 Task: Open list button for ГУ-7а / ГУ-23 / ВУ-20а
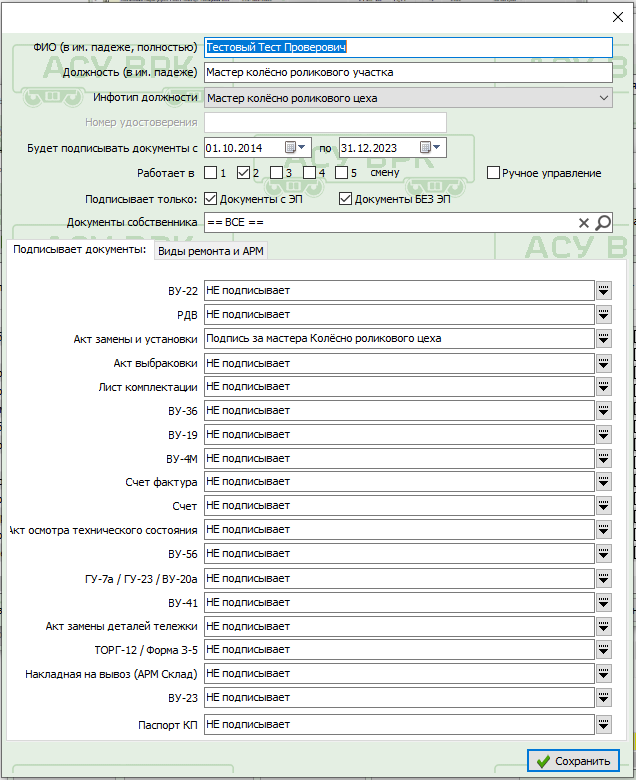point(604,579)
